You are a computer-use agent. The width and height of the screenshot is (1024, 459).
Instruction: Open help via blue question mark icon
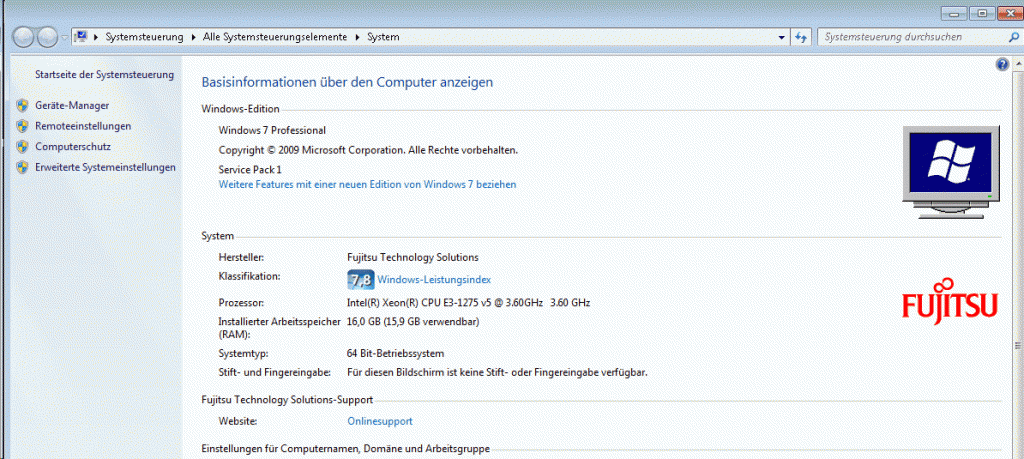click(1003, 64)
